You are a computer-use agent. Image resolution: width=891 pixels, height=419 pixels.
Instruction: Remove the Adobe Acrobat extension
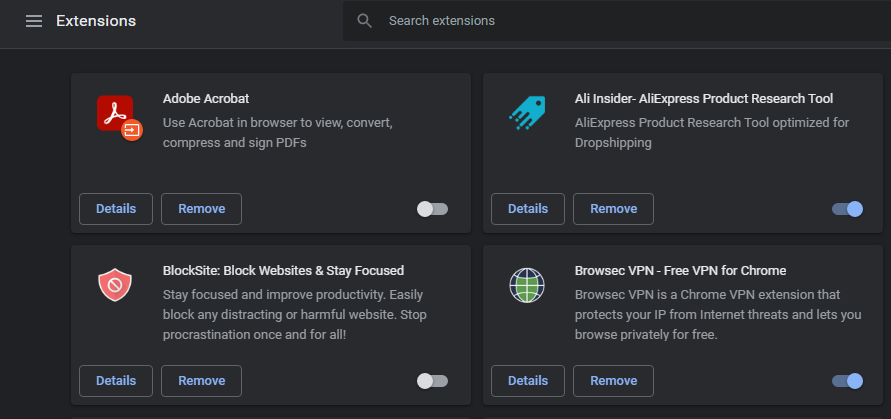(x=201, y=209)
